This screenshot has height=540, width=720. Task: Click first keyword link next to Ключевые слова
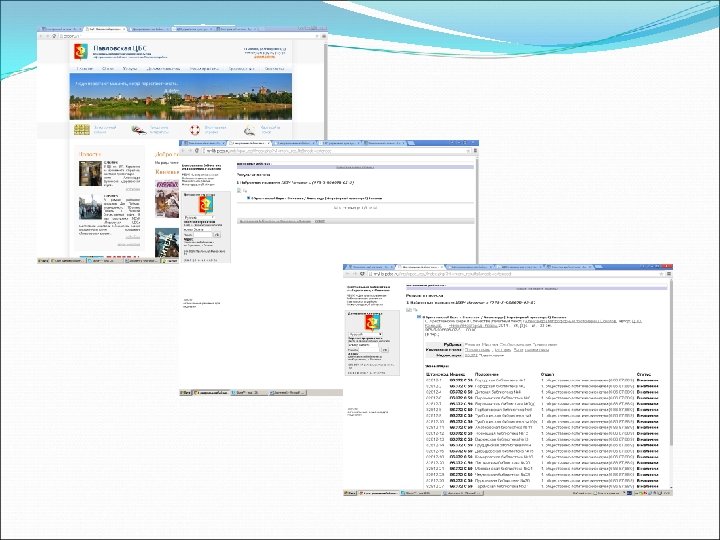(477, 349)
